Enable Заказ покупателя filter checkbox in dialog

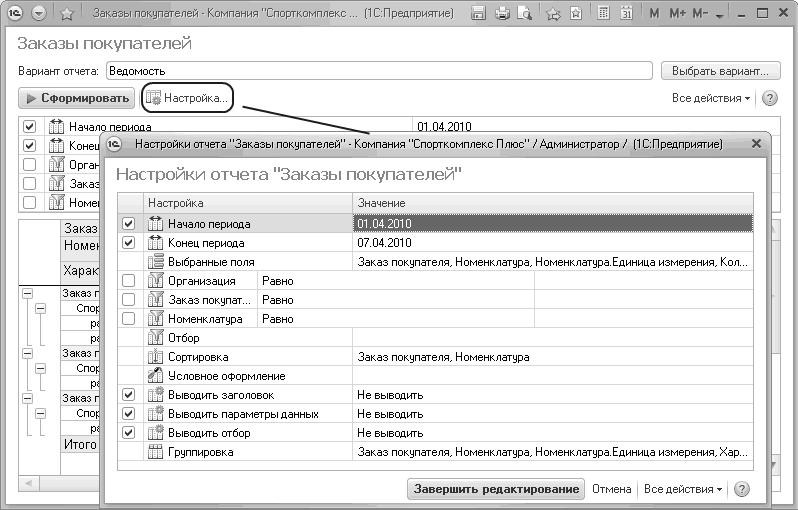(x=129, y=300)
